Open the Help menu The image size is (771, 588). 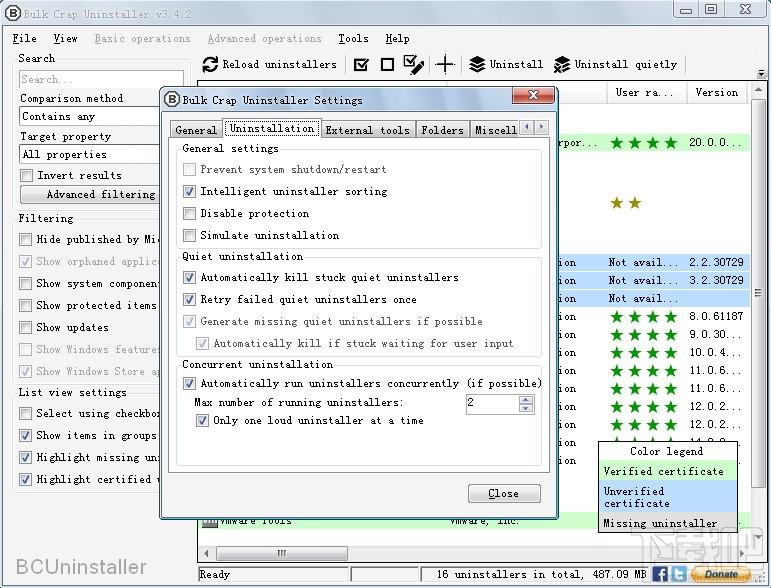(x=397, y=38)
